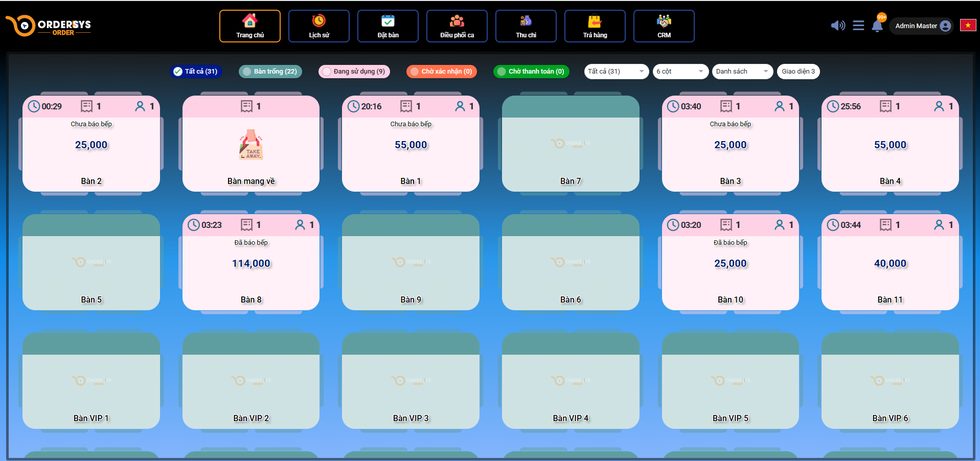Open empty table Bàn 7
The width and height of the screenshot is (980, 461).
(x=571, y=144)
